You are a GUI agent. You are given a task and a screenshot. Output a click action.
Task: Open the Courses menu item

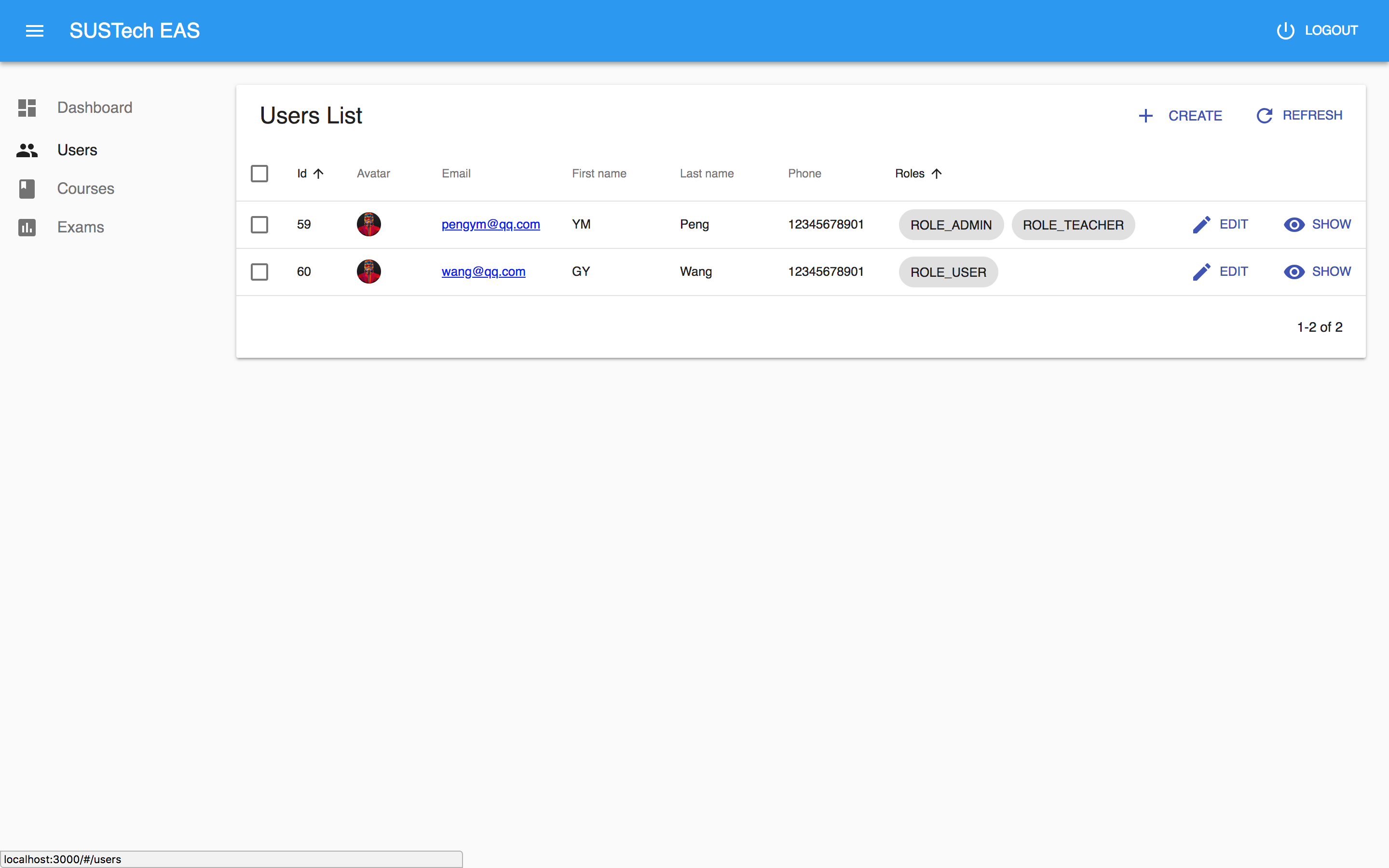tap(86, 188)
